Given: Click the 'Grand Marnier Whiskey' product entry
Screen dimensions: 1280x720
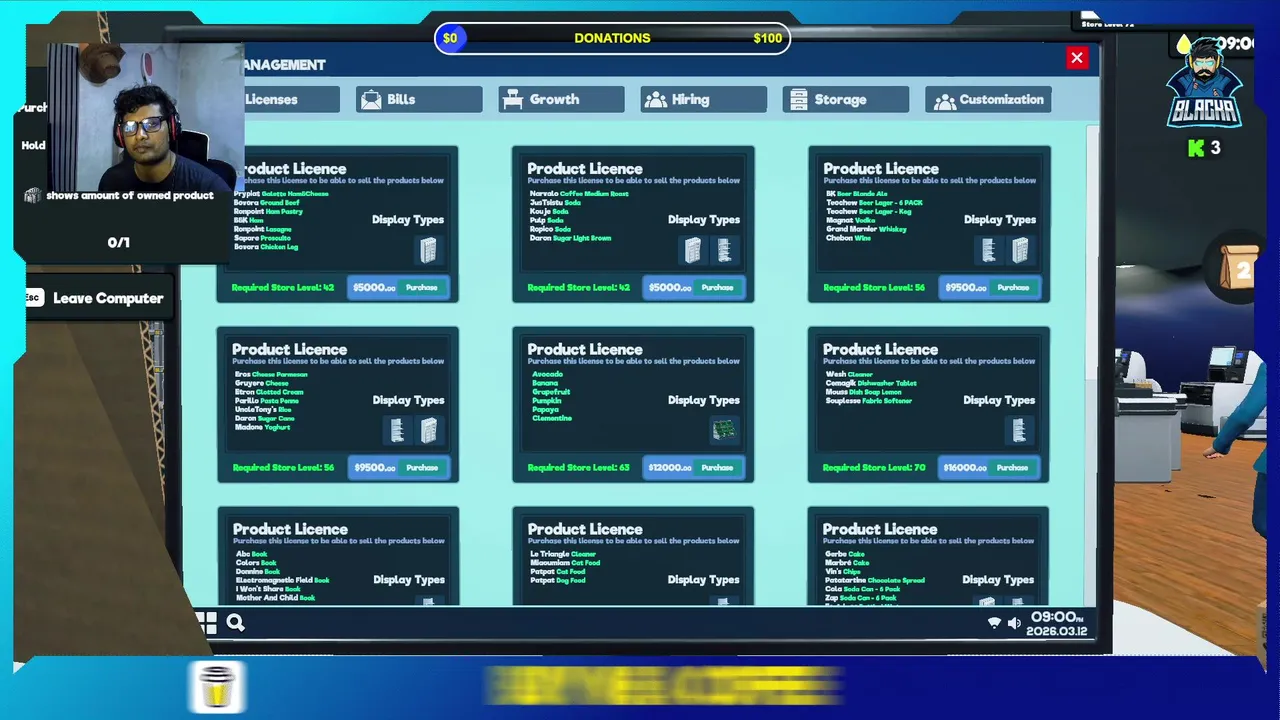Looking at the screenshot, I should click(866, 229).
